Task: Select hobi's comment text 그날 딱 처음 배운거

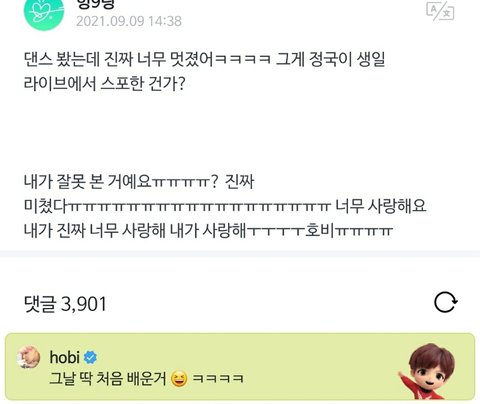Action: [x=108, y=379]
